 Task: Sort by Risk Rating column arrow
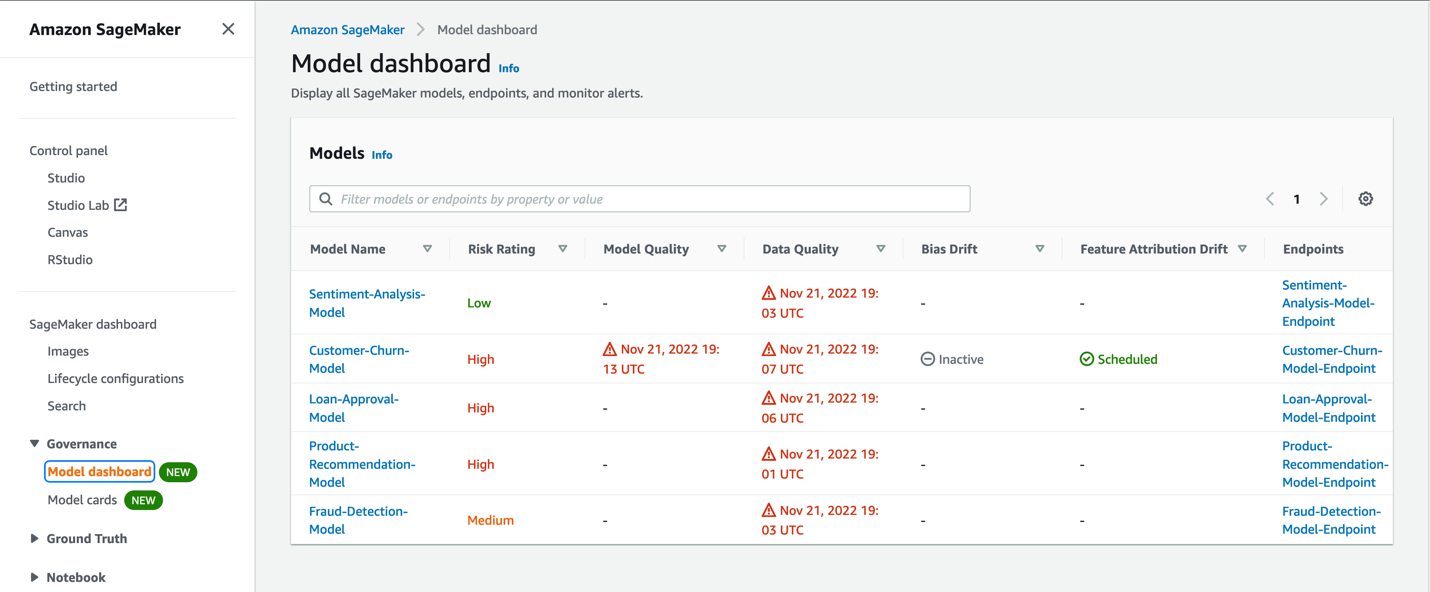click(x=563, y=249)
